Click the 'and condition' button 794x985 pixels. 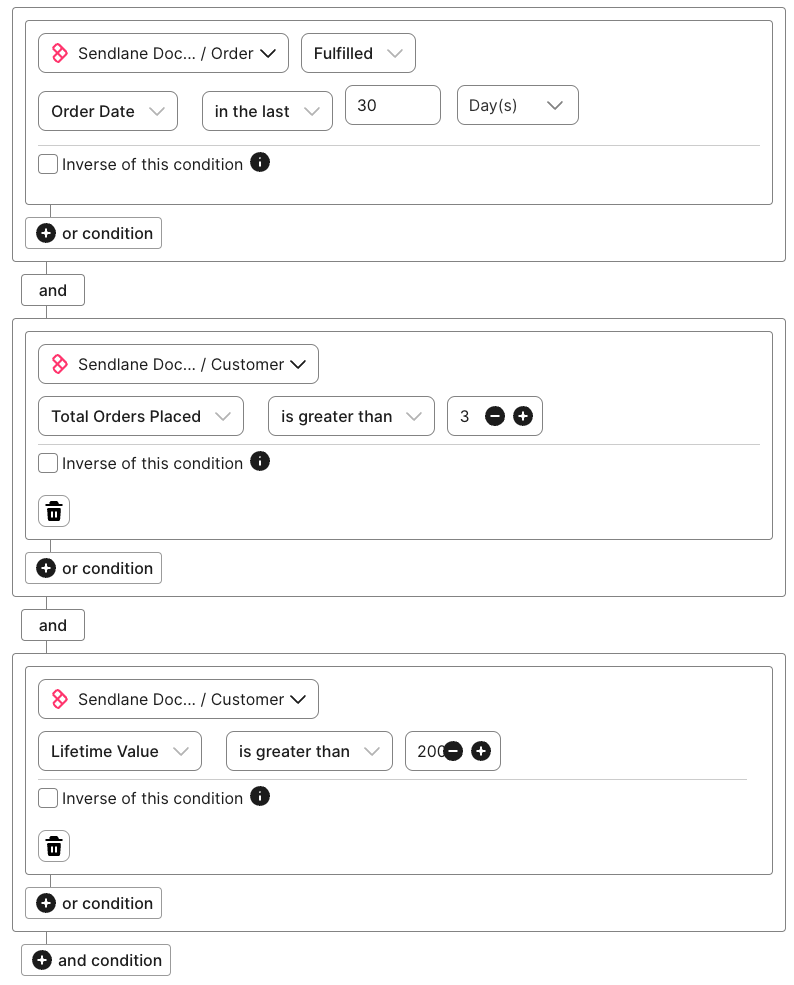(x=96, y=960)
